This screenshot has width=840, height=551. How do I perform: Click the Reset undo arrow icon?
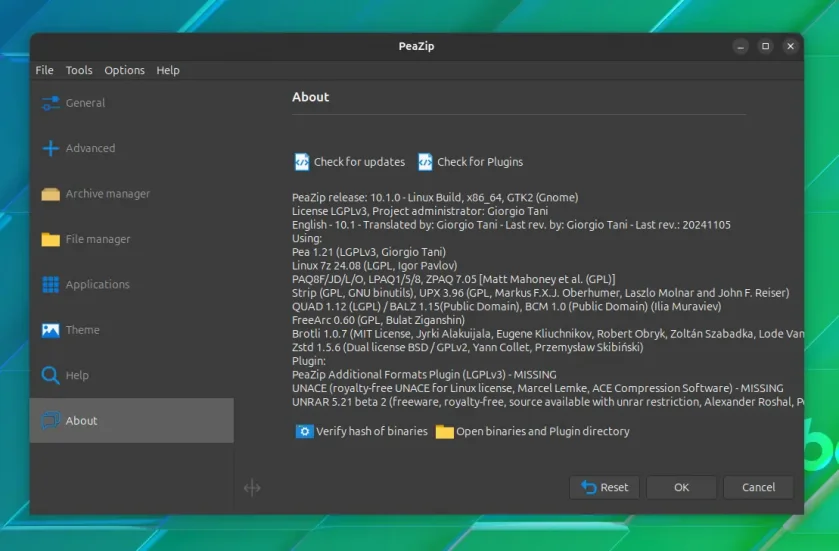tap(588, 487)
